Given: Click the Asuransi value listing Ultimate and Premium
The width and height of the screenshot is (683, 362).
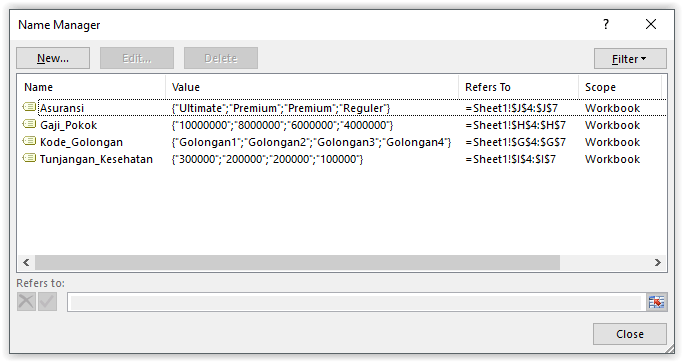Looking at the screenshot, I should [x=281, y=108].
